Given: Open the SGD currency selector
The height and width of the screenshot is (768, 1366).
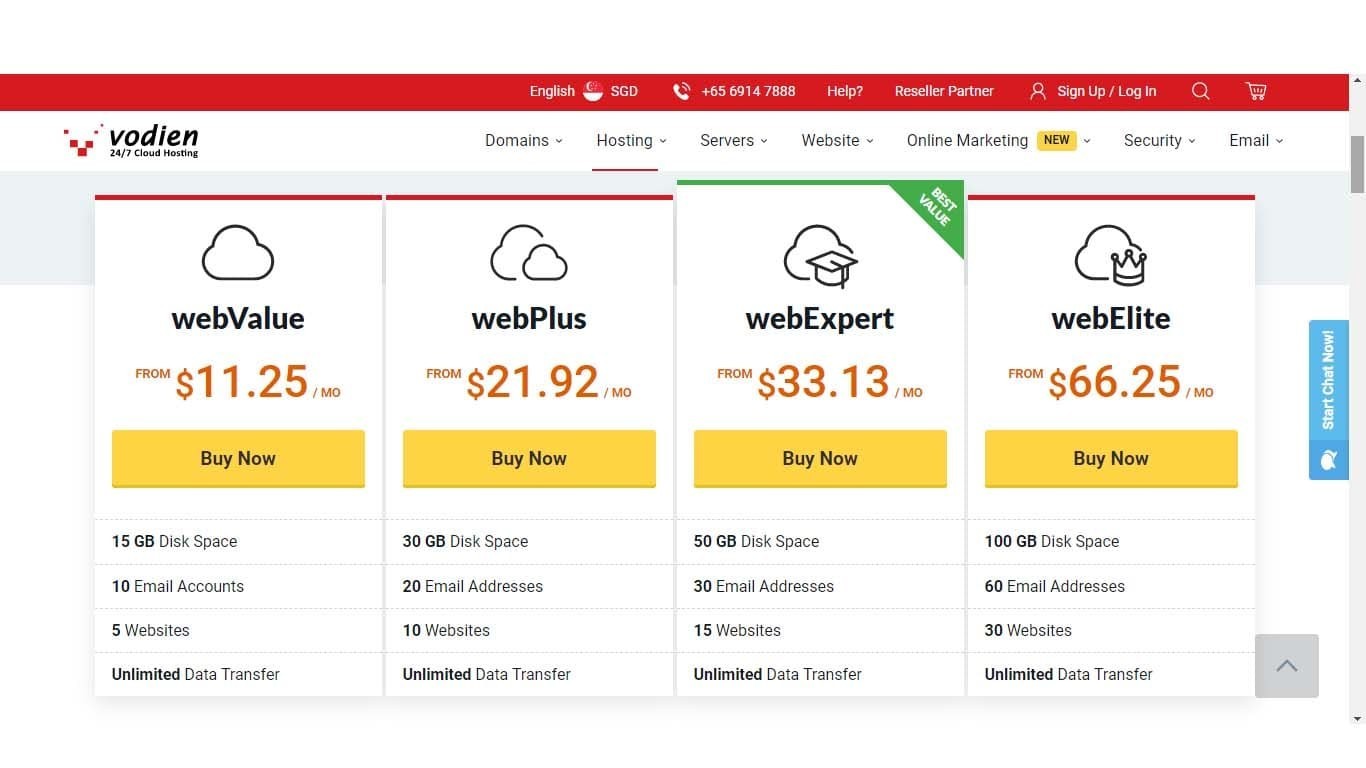Looking at the screenshot, I should (x=624, y=91).
